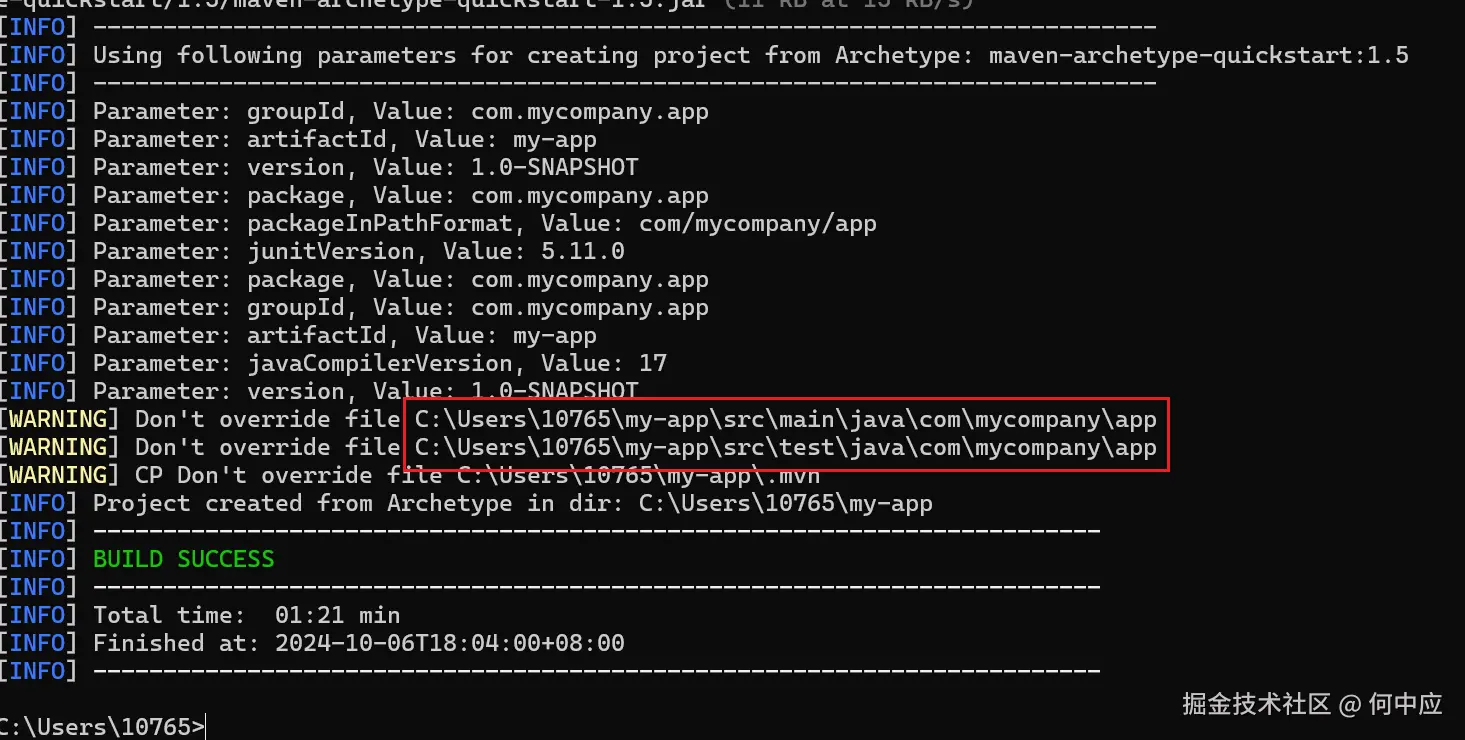Click the Total time 01:21 min text

pyautogui.click(x=246, y=615)
